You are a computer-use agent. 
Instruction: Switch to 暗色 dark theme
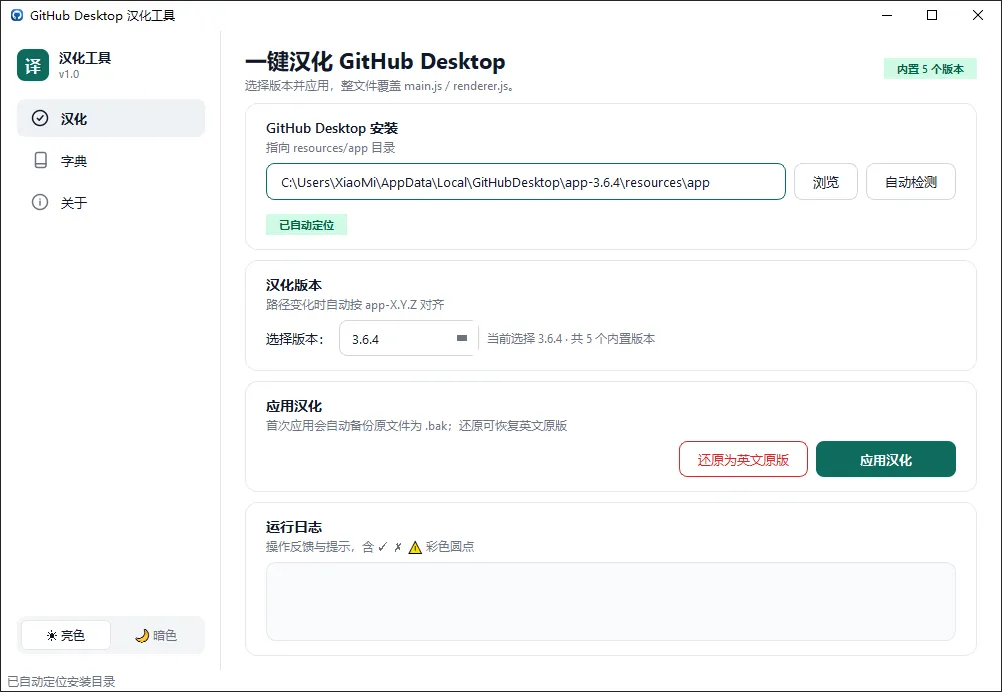coord(156,635)
